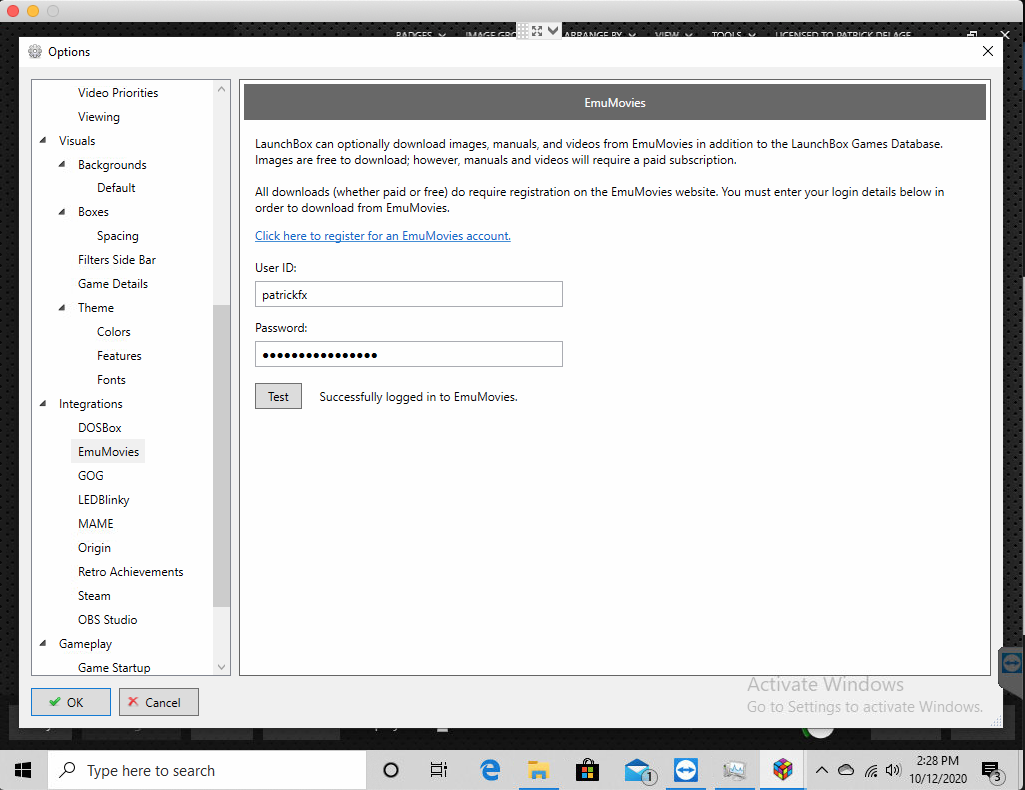Expand the remote session toolbar chevron
1025x790 pixels.
tap(553, 30)
